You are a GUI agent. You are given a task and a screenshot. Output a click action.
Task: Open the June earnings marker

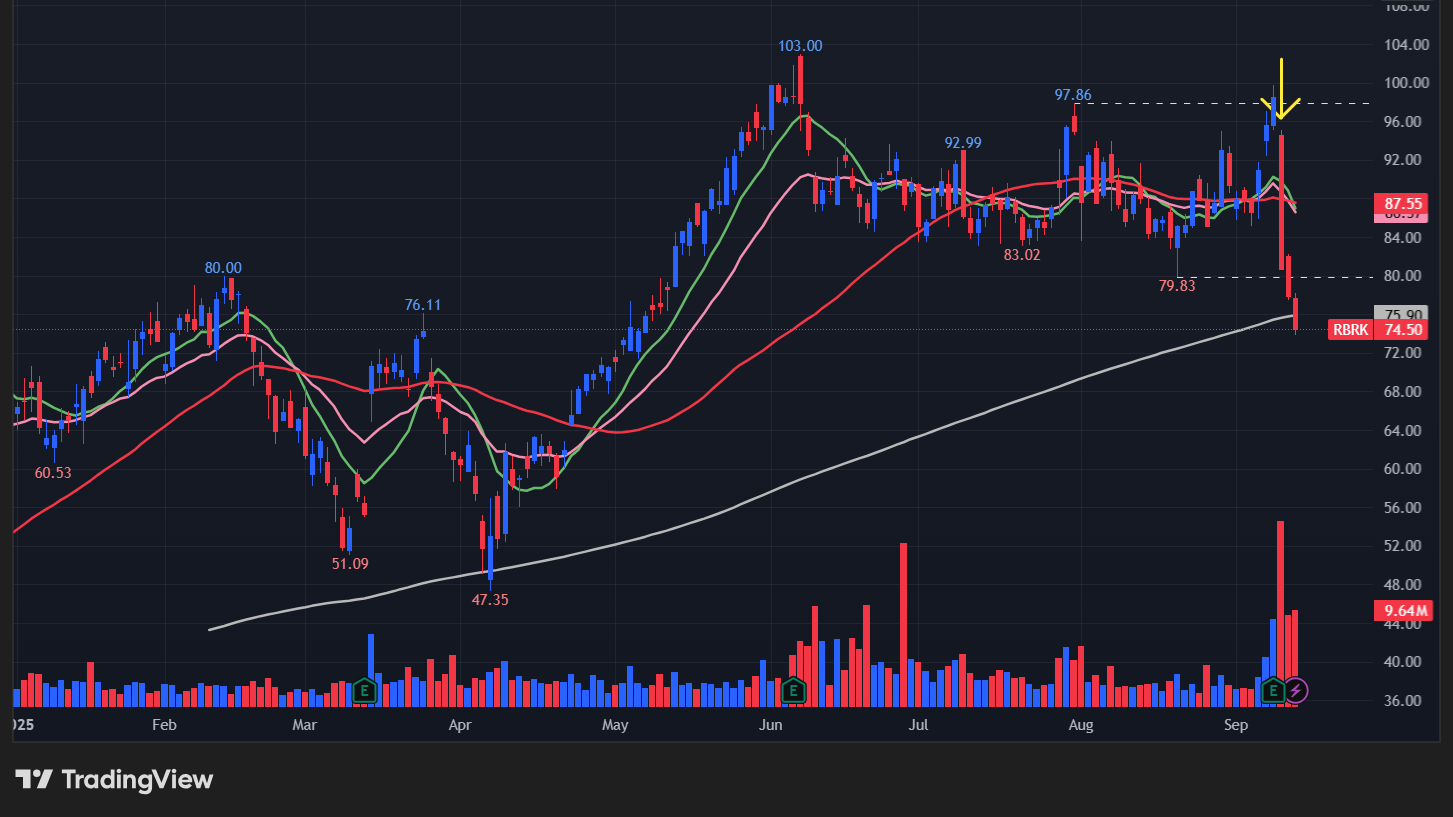click(793, 690)
